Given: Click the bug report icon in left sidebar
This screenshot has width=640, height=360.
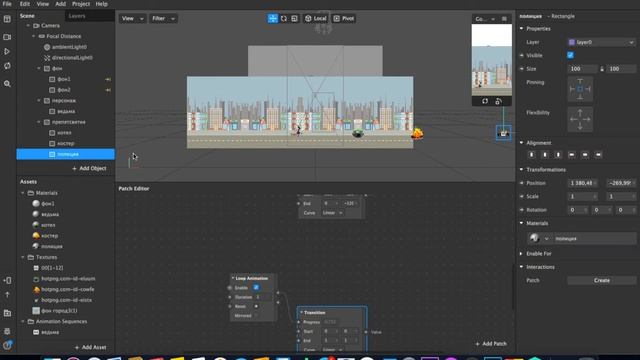Looking at the screenshot, I should click(7, 331).
